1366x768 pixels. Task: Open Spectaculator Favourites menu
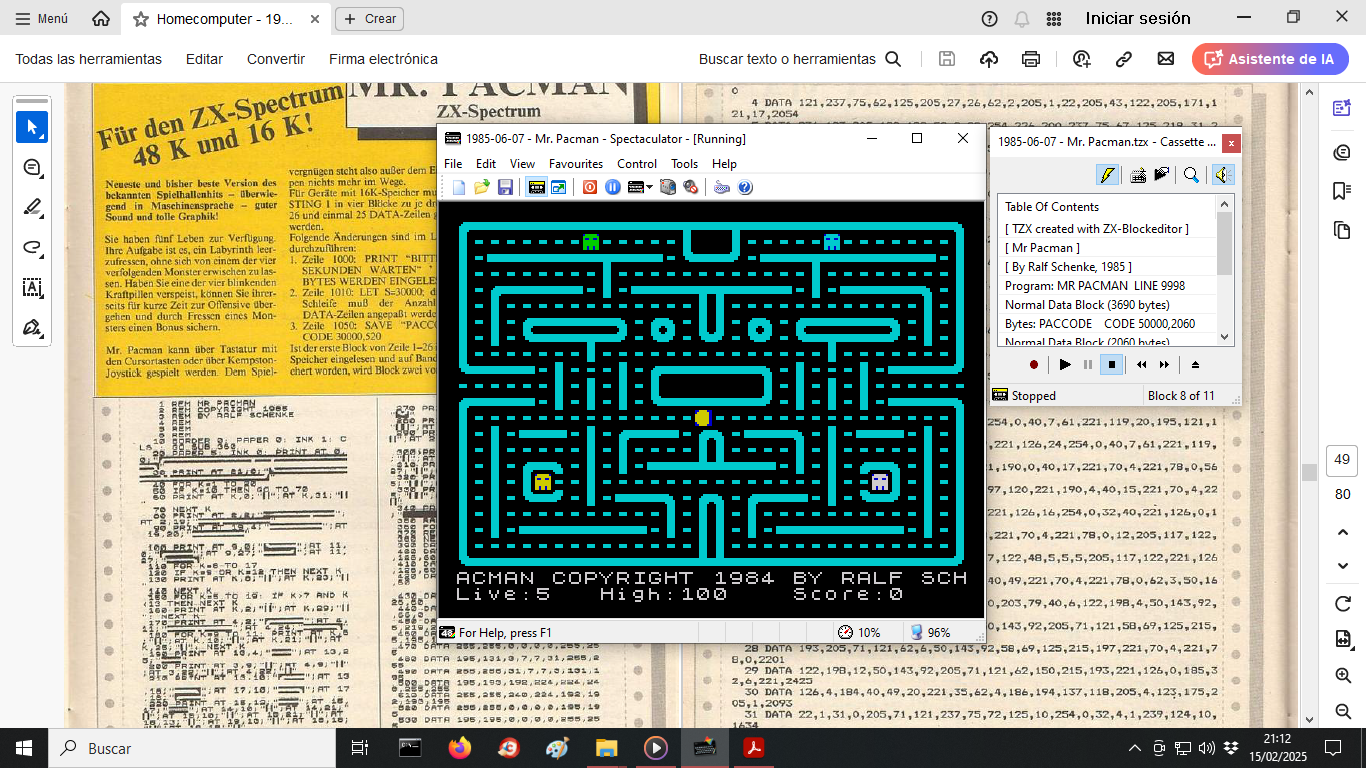pyautogui.click(x=576, y=164)
